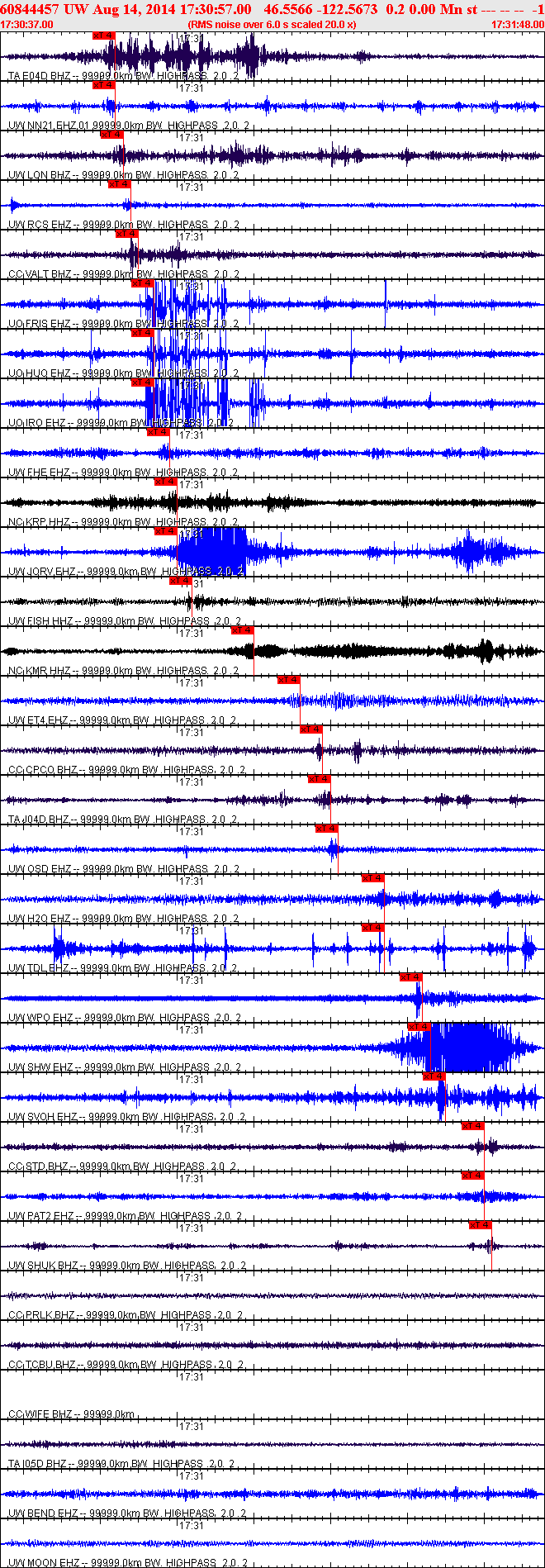The height and width of the screenshot is (1568, 545).
Task: Click the start time 17:30:37.00 label
Action: 27,24
